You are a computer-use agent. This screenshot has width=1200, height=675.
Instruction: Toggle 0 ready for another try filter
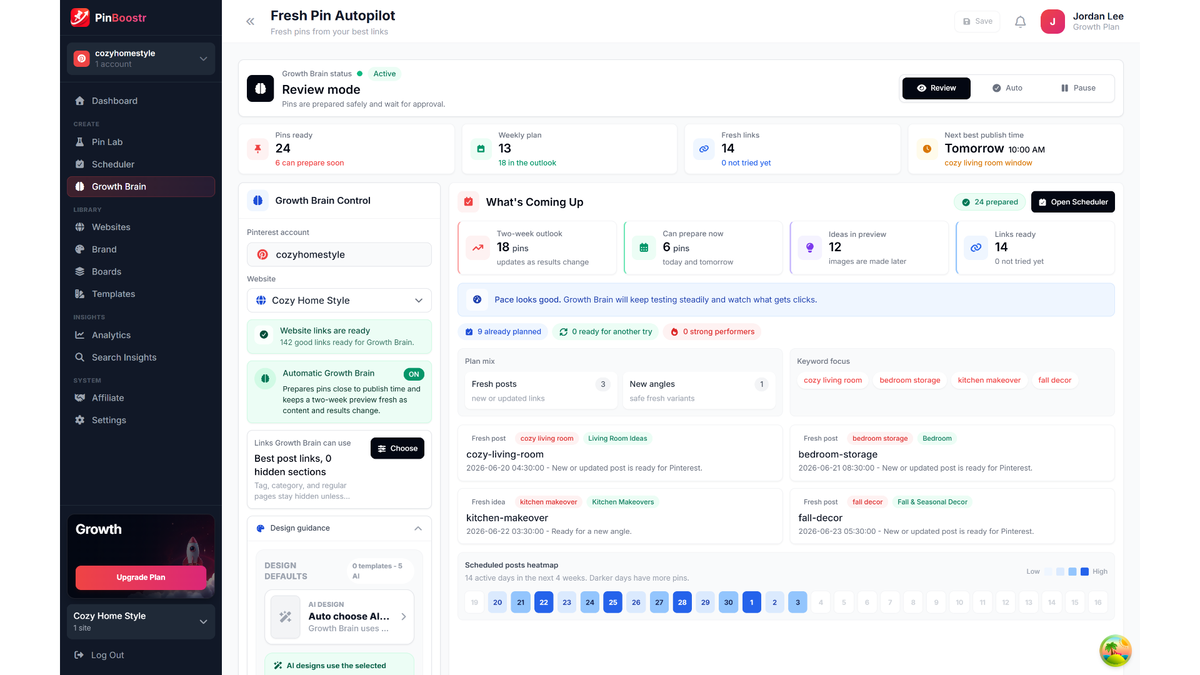click(x=605, y=332)
